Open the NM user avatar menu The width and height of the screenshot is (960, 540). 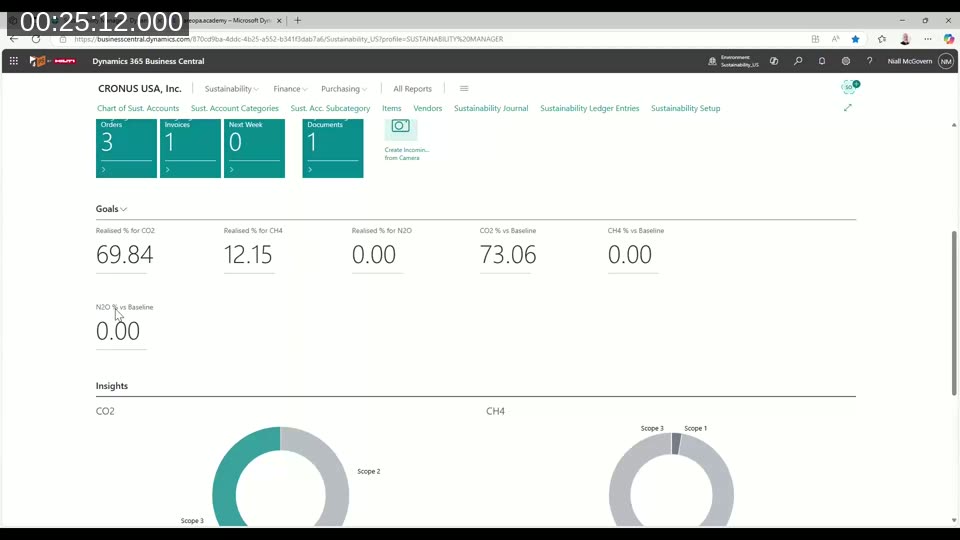[946, 61]
